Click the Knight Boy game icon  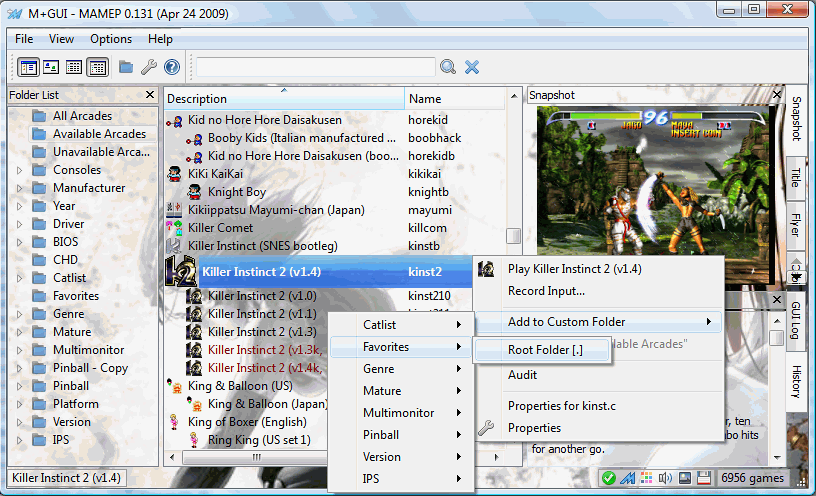pyautogui.click(x=195, y=192)
